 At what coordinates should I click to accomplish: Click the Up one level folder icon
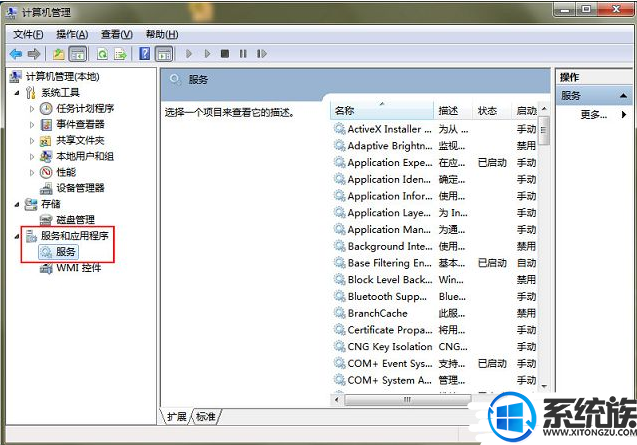coord(59,54)
